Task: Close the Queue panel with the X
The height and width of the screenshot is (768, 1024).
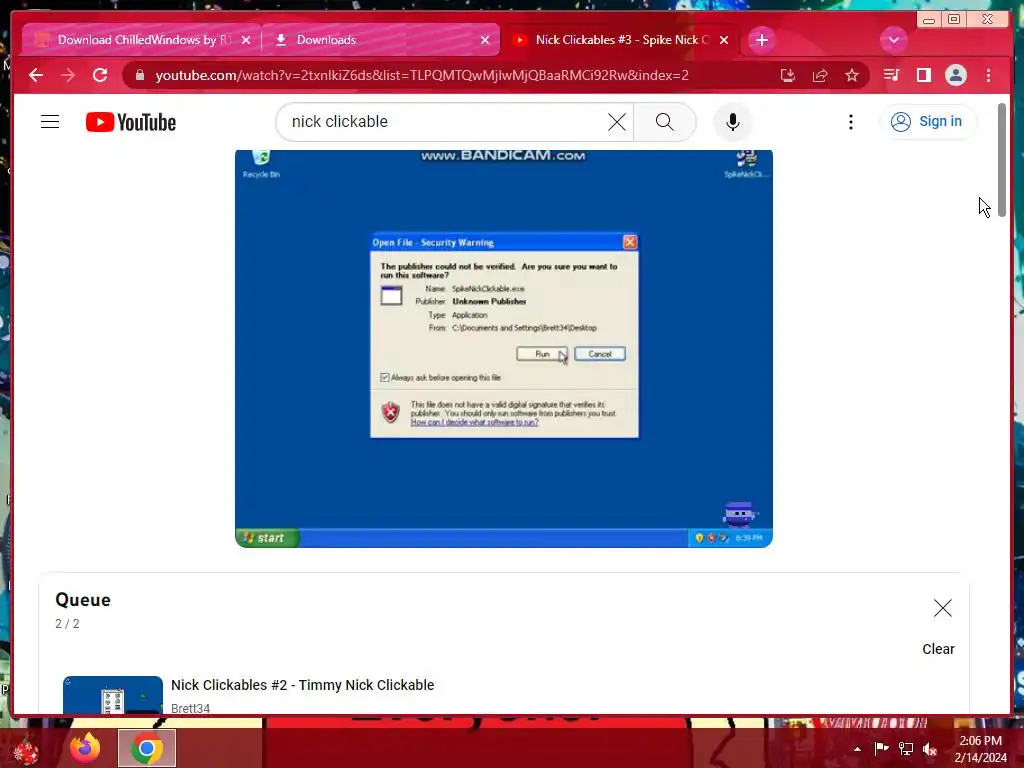Action: [x=942, y=608]
